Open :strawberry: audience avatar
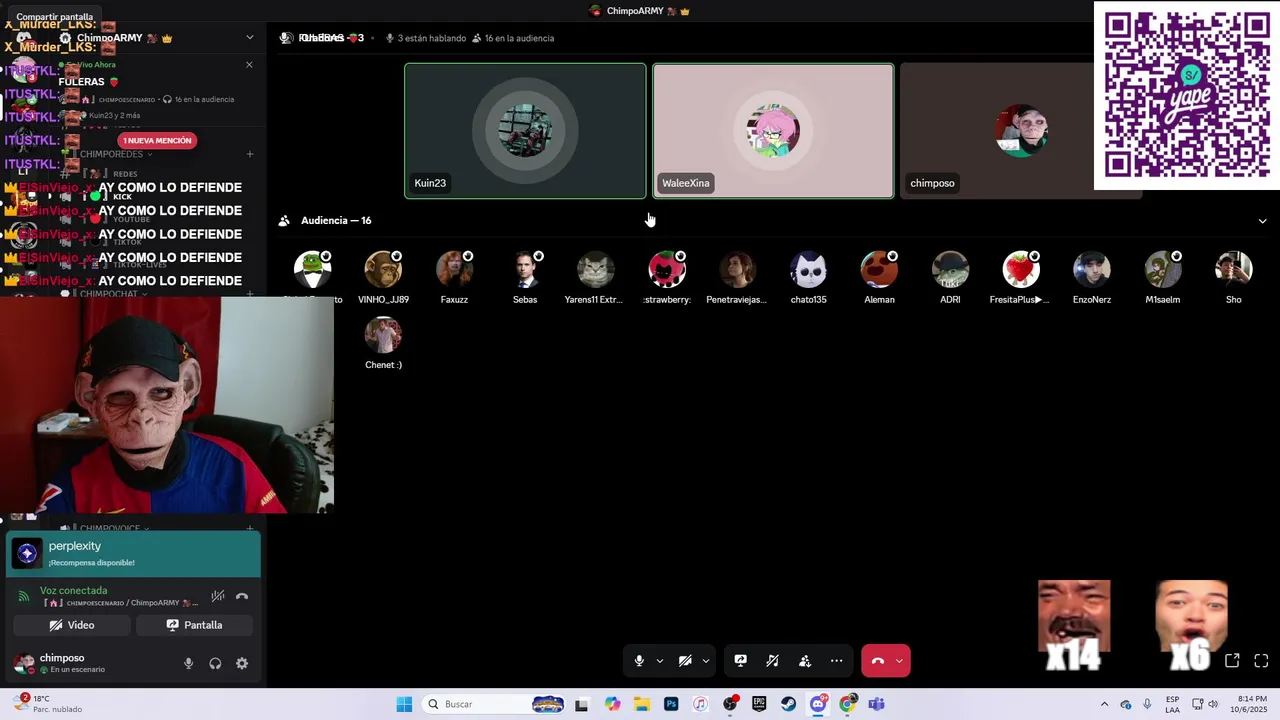This screenshot has width=1280, height=720. [667, 269]
